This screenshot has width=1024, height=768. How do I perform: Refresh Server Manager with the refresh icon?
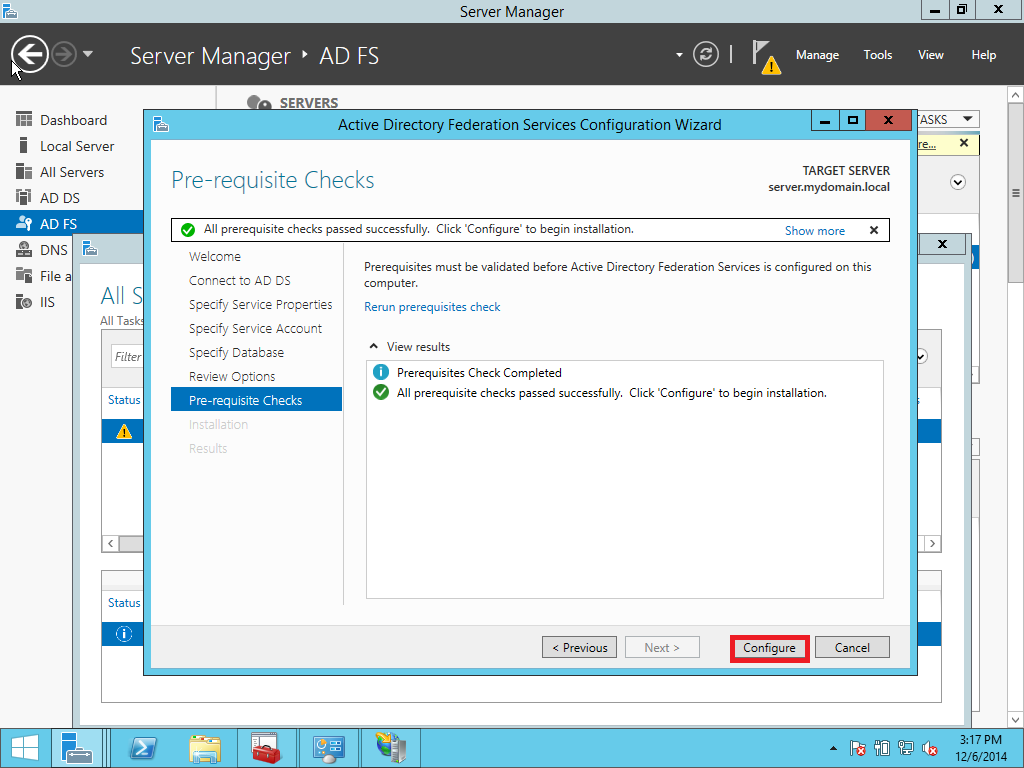(x=705, y=55)
